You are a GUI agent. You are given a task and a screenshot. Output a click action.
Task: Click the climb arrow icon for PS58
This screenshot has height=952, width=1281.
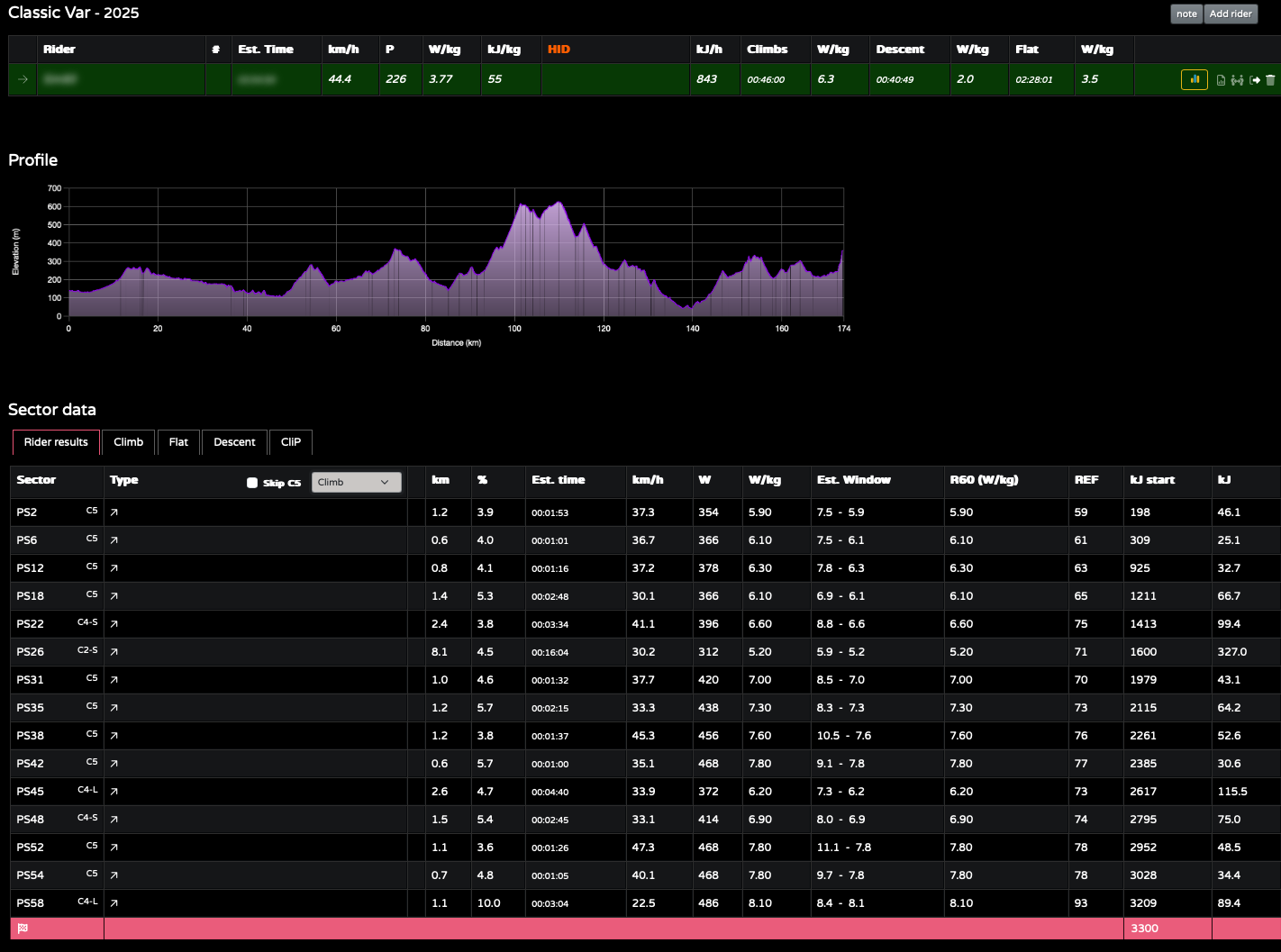coord(114,903)
